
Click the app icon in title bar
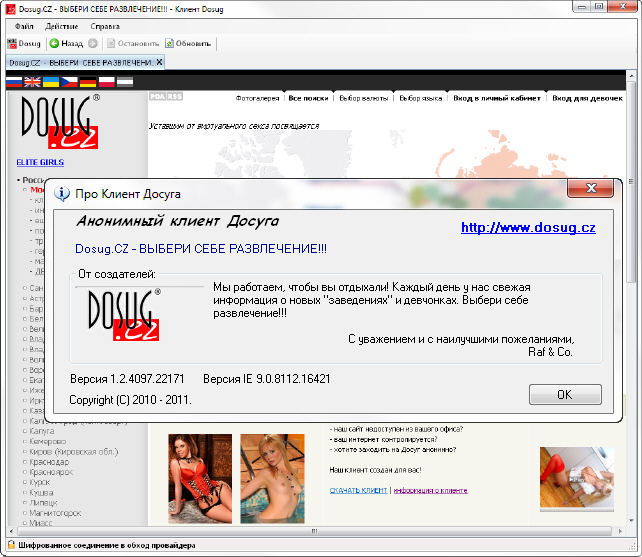click(11, 9)
